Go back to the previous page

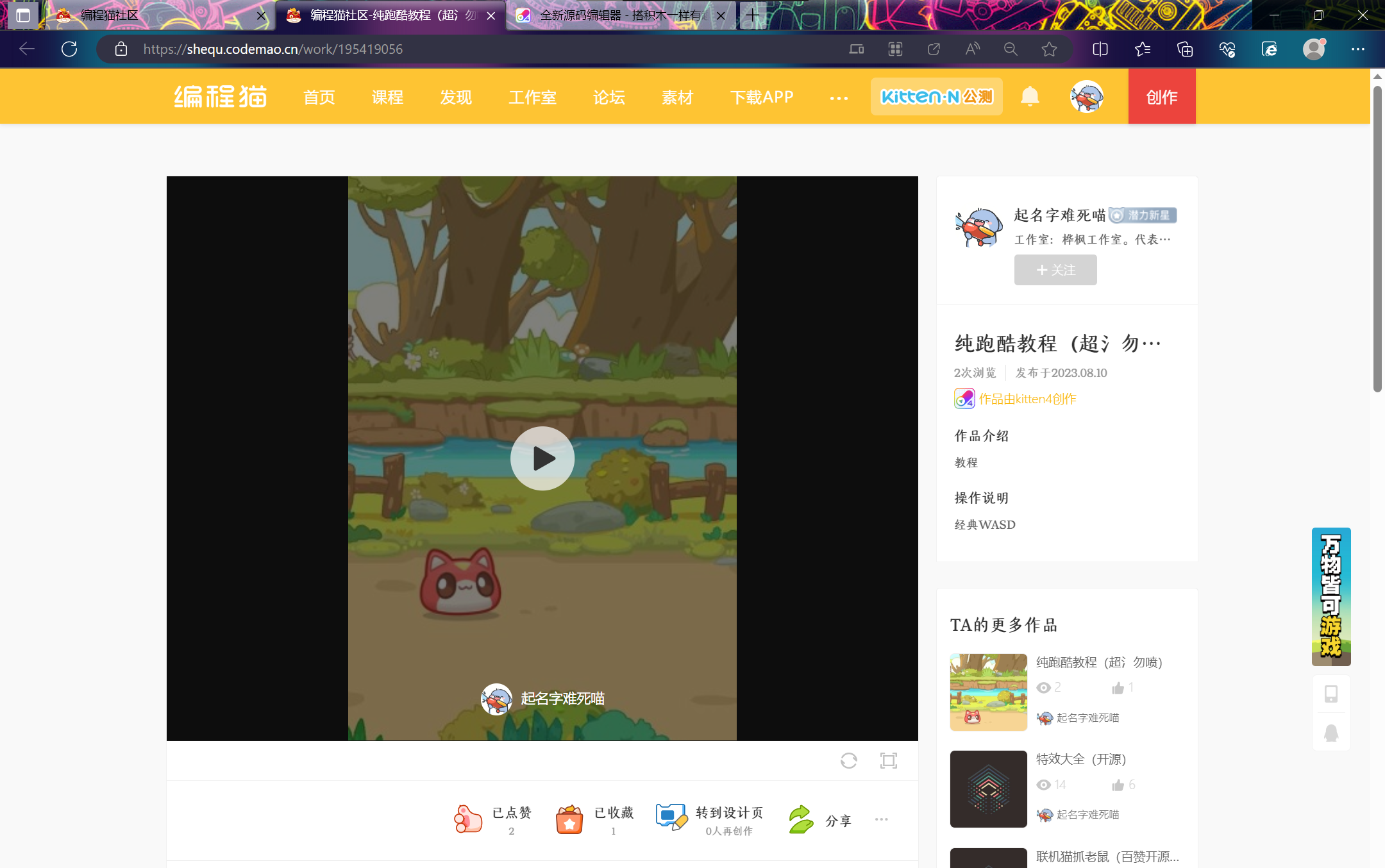point(27,49)
